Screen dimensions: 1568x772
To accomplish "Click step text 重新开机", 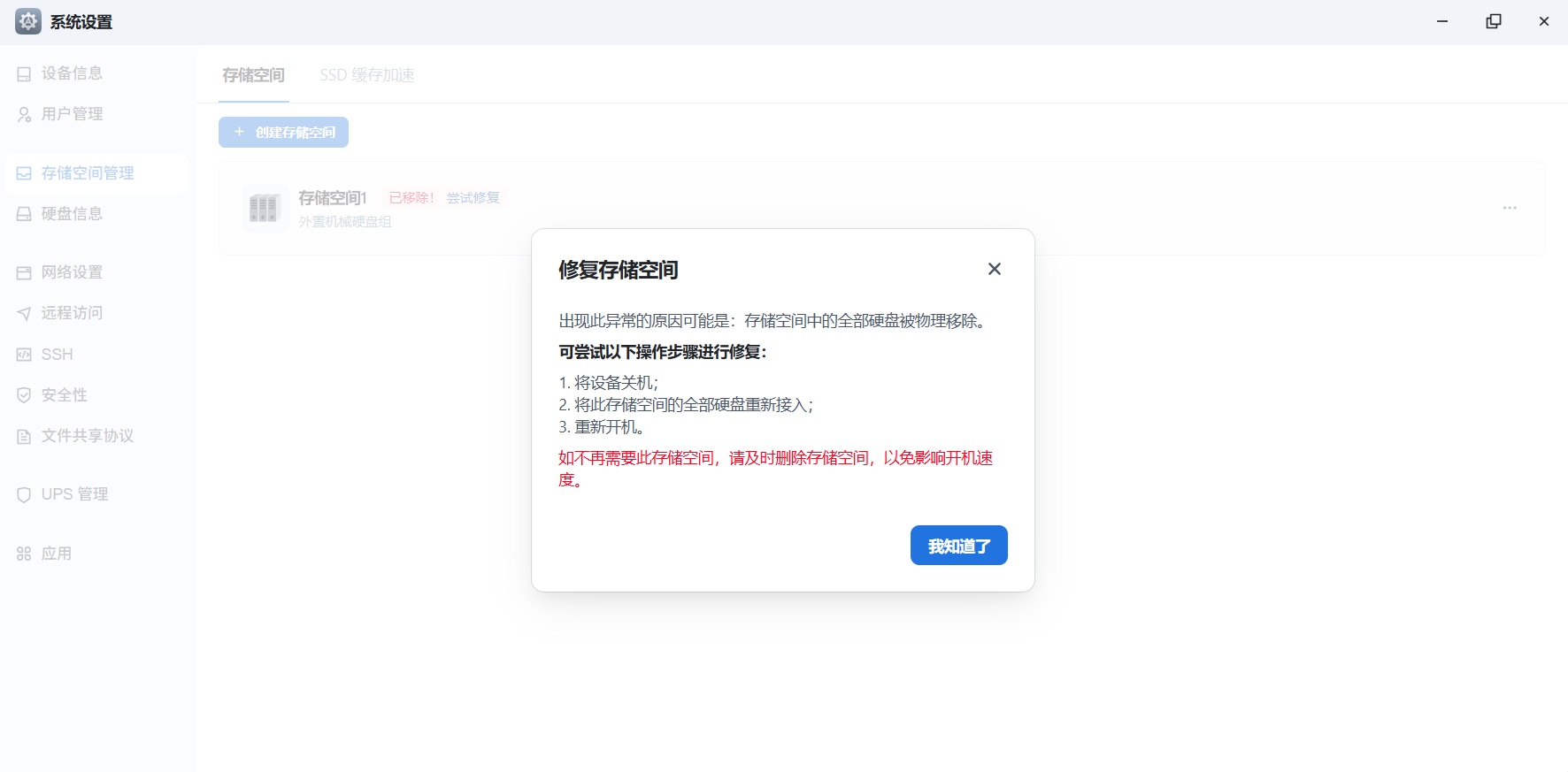I will (610, 427).
